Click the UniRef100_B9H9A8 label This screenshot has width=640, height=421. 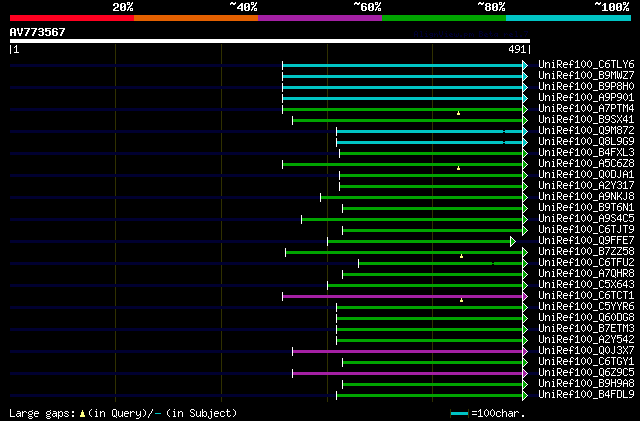[x=586, y=384]
